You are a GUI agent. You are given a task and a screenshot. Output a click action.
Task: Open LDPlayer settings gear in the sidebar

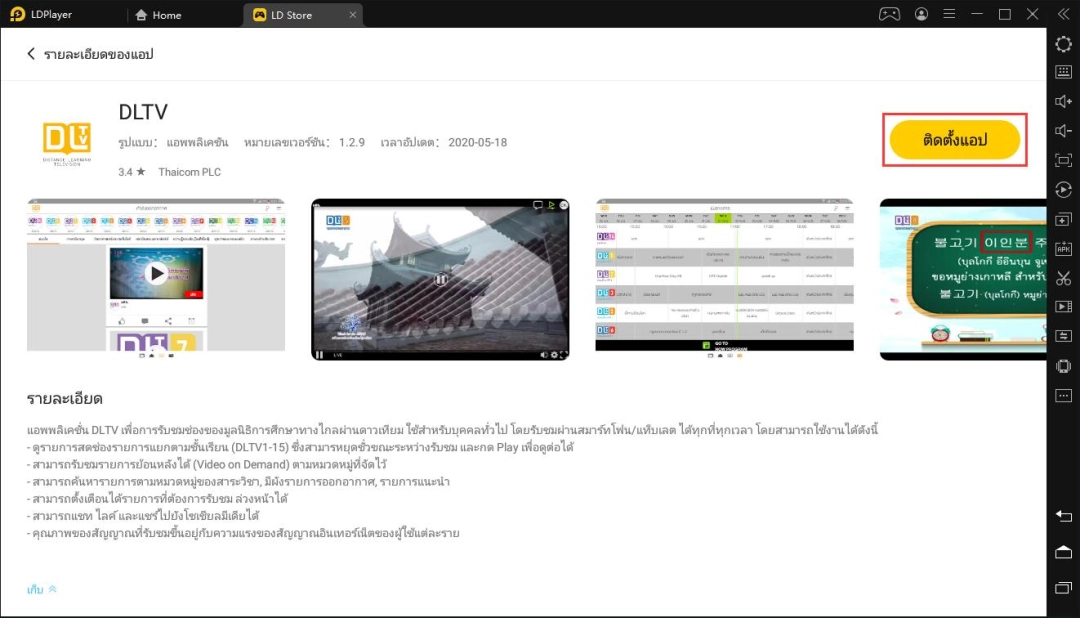[1063, 44]
